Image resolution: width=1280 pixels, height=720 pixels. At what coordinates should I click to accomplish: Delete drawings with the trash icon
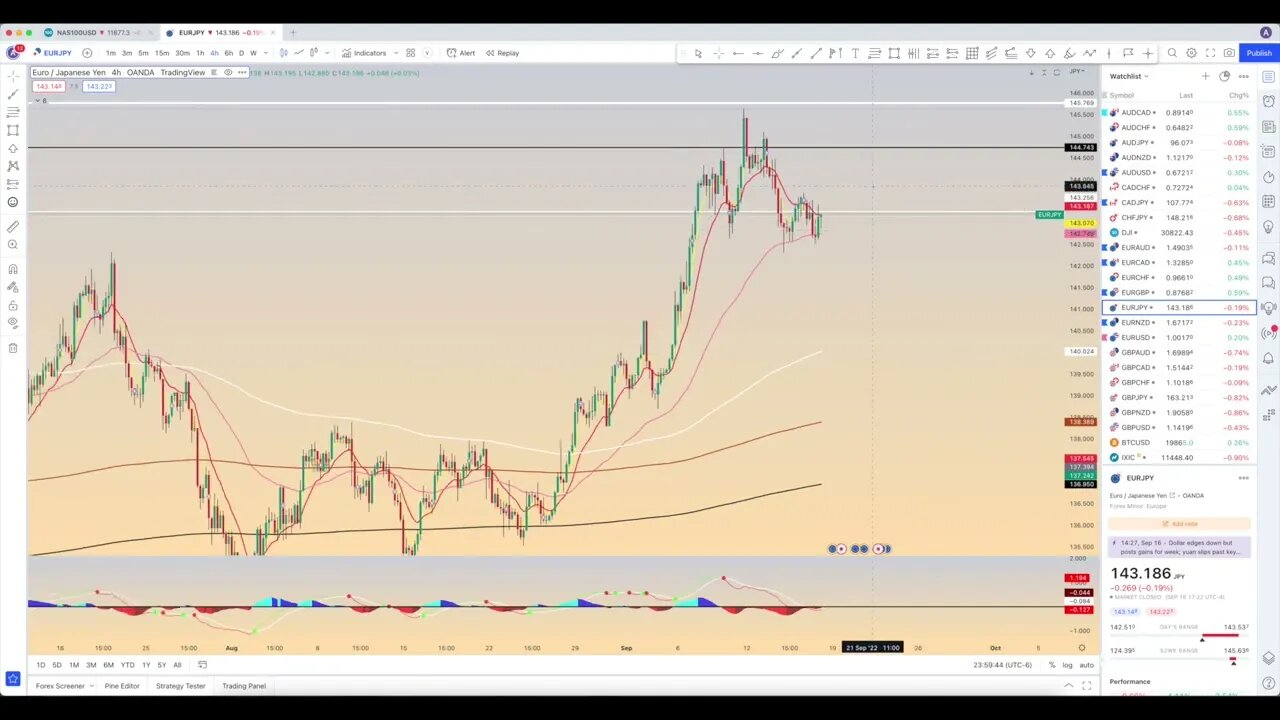13,348
